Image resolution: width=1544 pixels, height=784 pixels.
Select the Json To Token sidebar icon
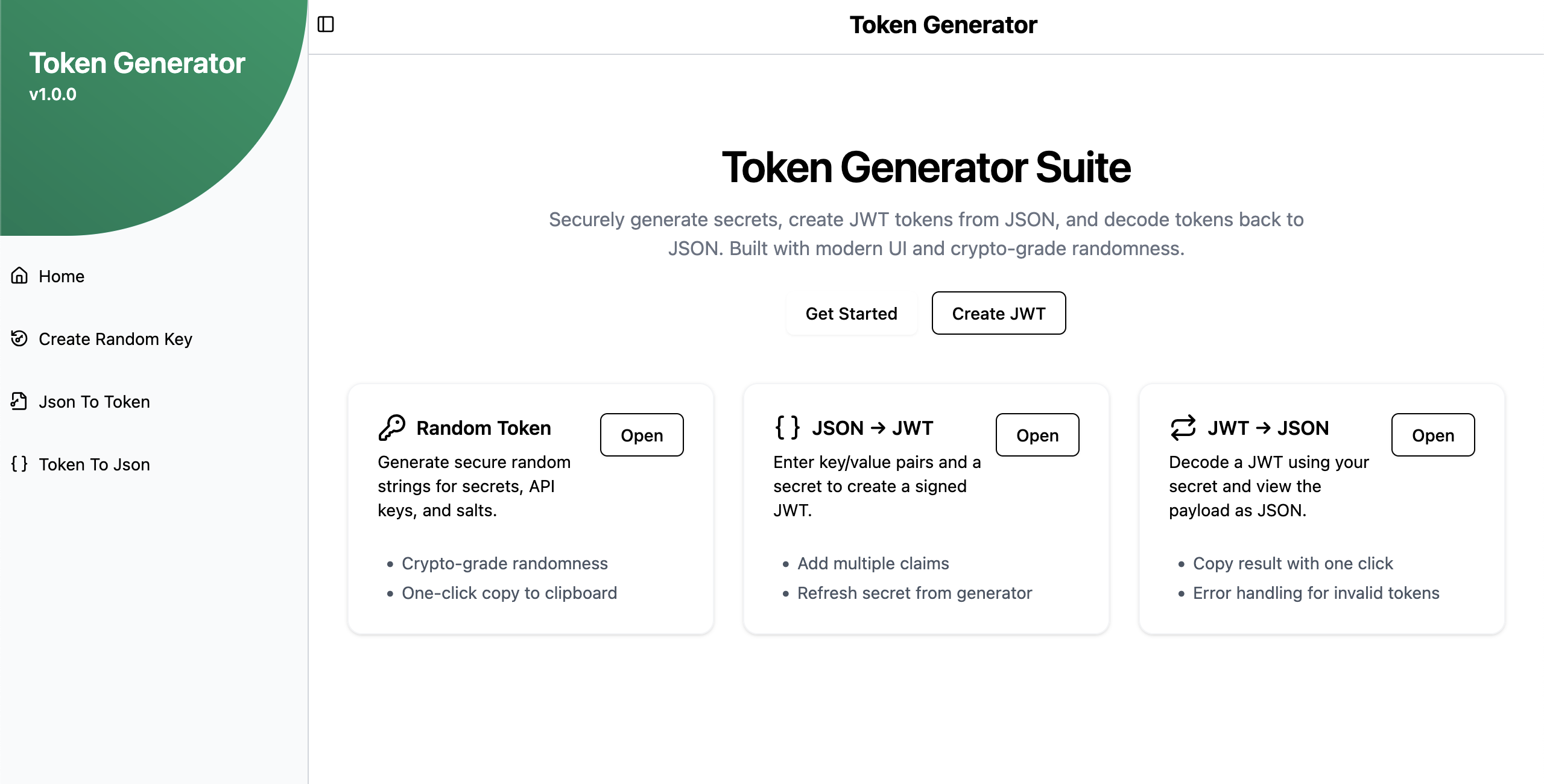(x=19, y=401)
